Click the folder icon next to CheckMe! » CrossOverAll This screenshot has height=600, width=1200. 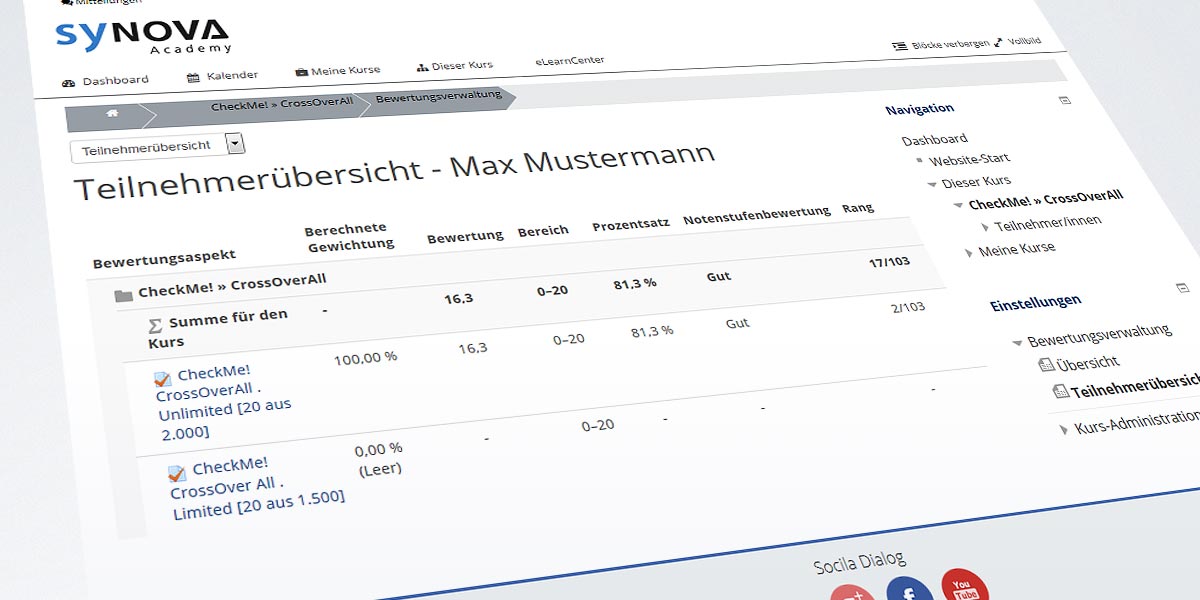click(x=124, y=295)
